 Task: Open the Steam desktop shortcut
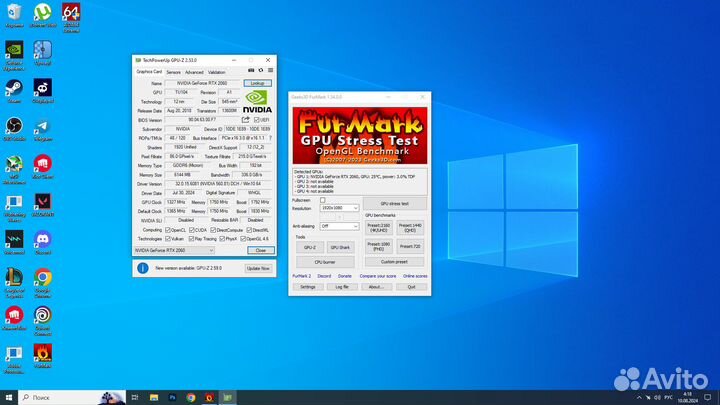click(14, 90)
